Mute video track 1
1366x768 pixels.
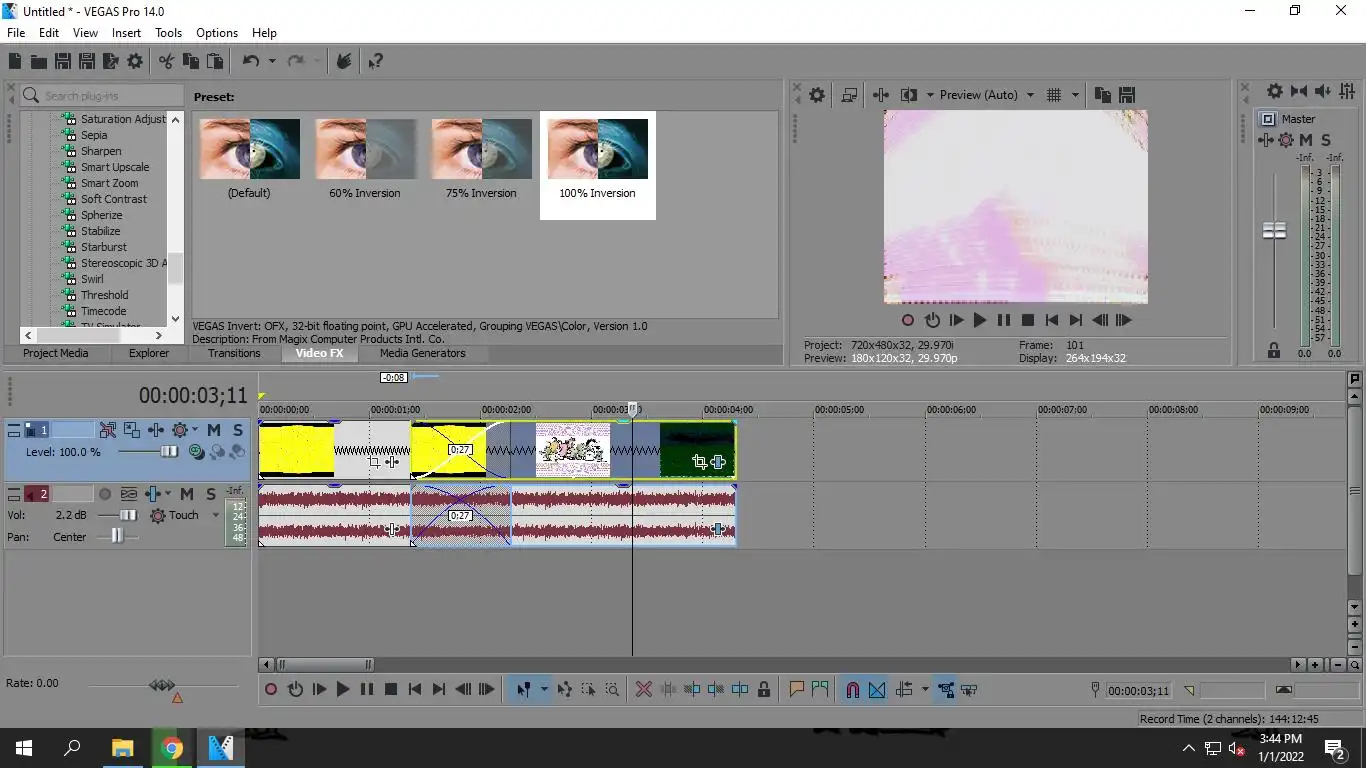tap(214, 430)
